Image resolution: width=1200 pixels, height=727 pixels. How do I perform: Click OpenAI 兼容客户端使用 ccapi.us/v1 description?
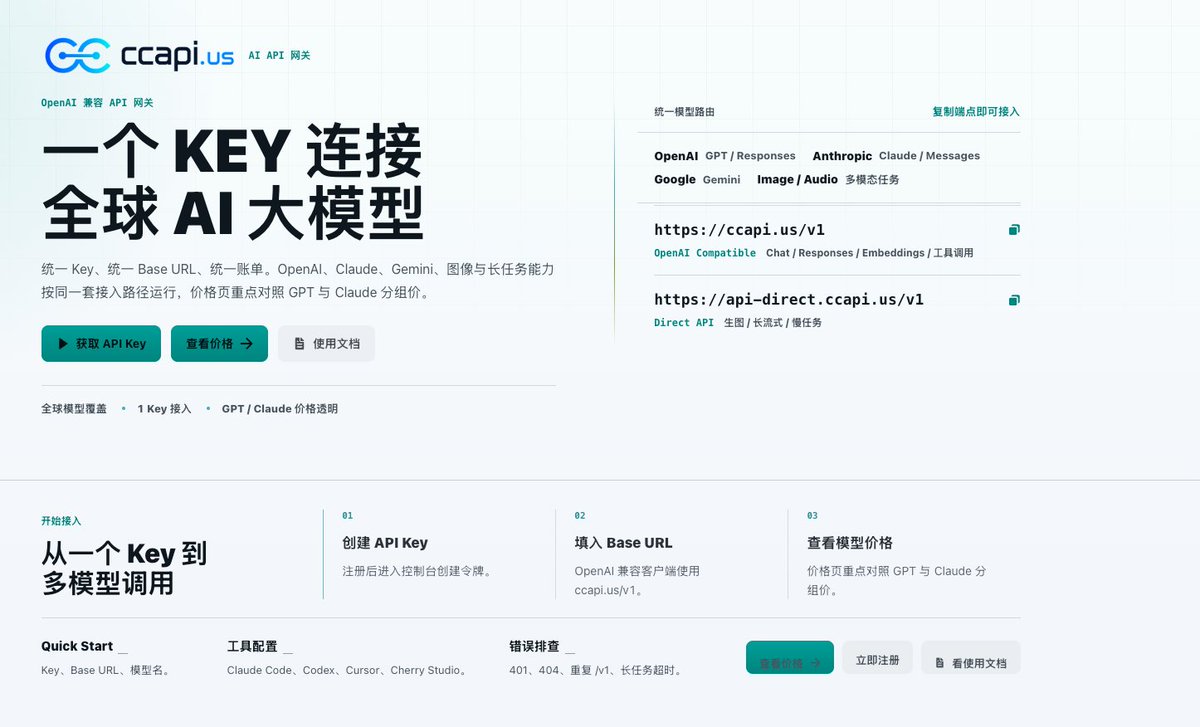pyautogui.click(x=637, y=581)
